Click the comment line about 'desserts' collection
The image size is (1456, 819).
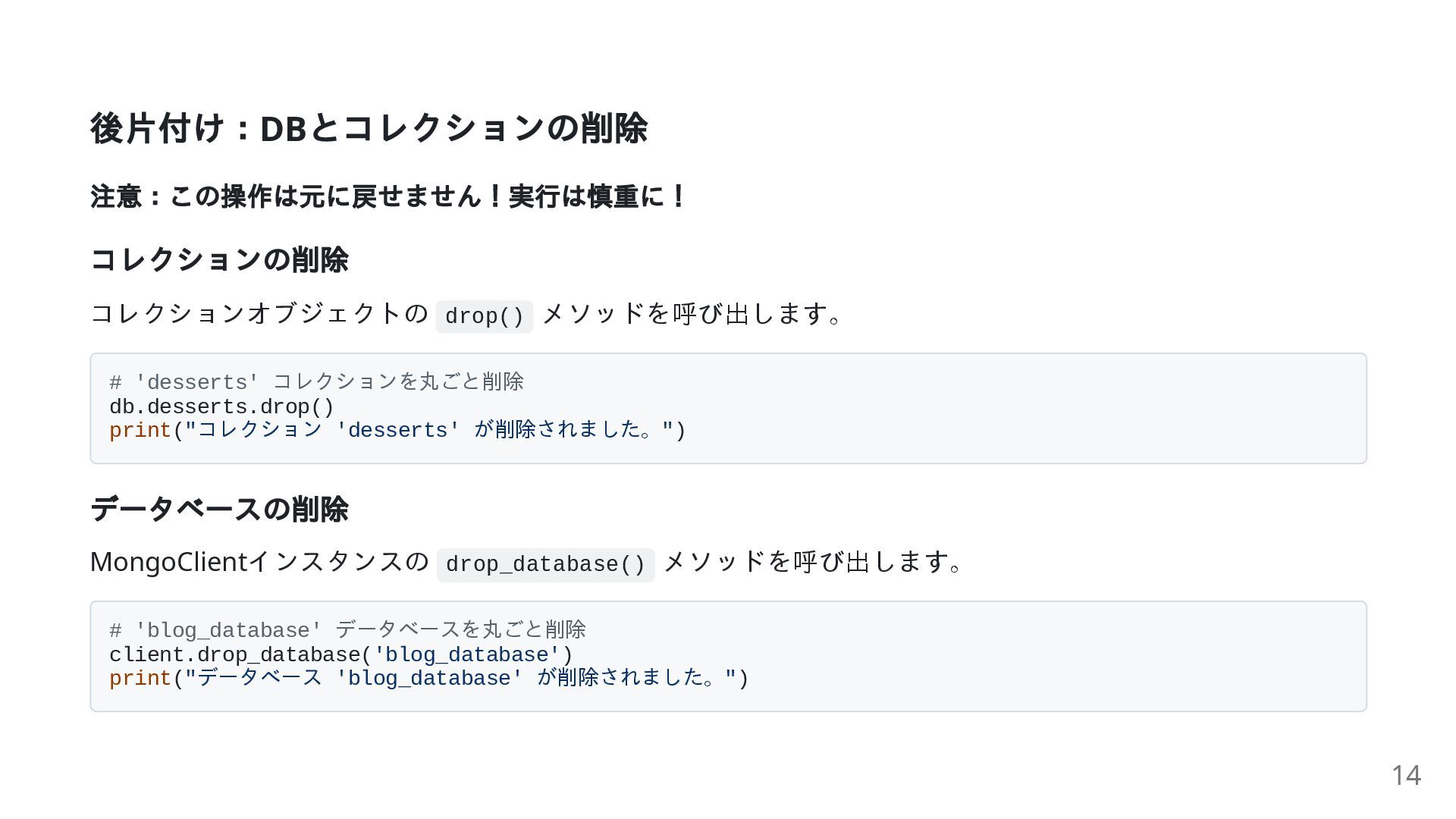tap(316, 381)
